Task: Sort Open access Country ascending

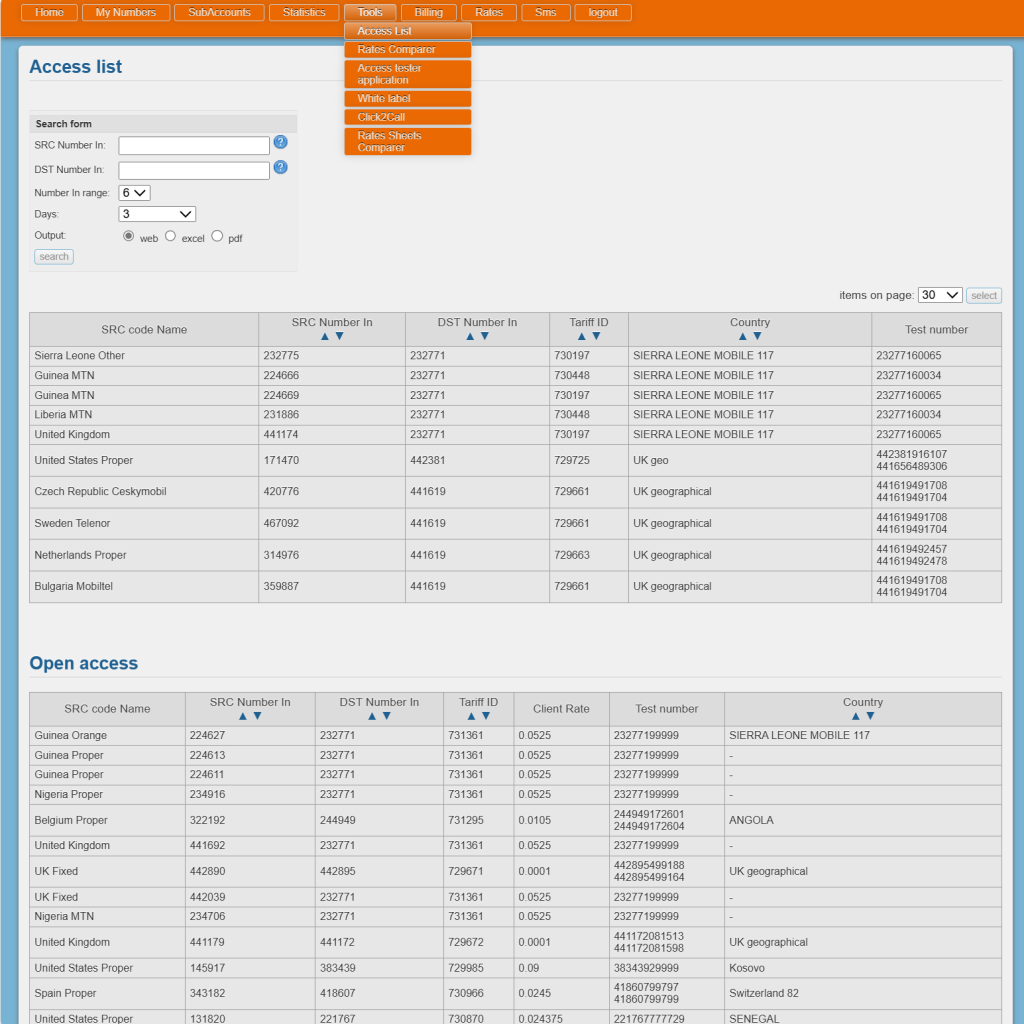Action: click(x=856, y=716)
